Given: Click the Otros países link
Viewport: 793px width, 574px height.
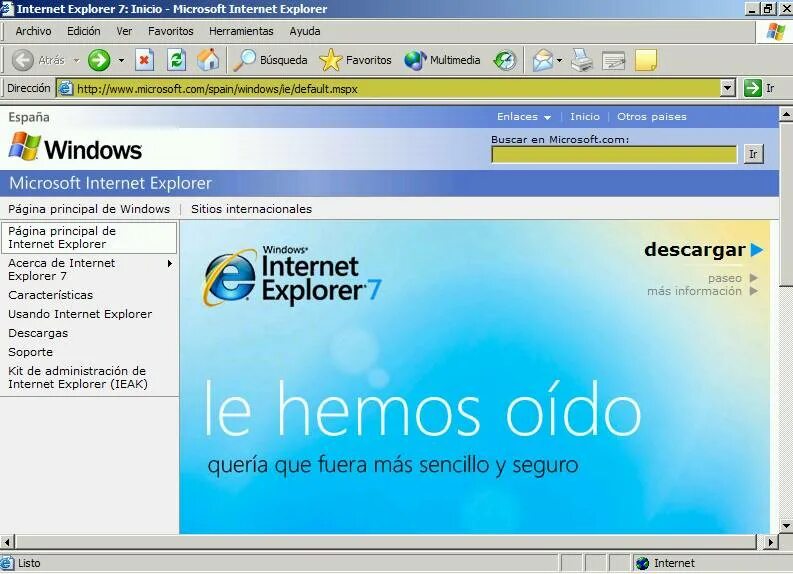Looking at the screenshot, I should 652,116.
